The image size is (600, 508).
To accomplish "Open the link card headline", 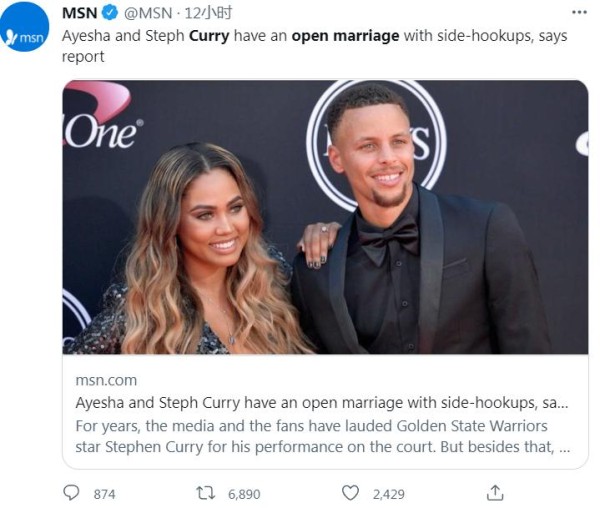I will click(322, 402).
